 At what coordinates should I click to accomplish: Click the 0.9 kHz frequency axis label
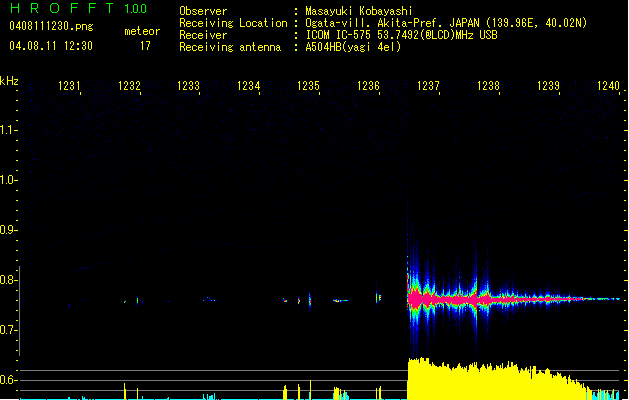pos(7,230)
